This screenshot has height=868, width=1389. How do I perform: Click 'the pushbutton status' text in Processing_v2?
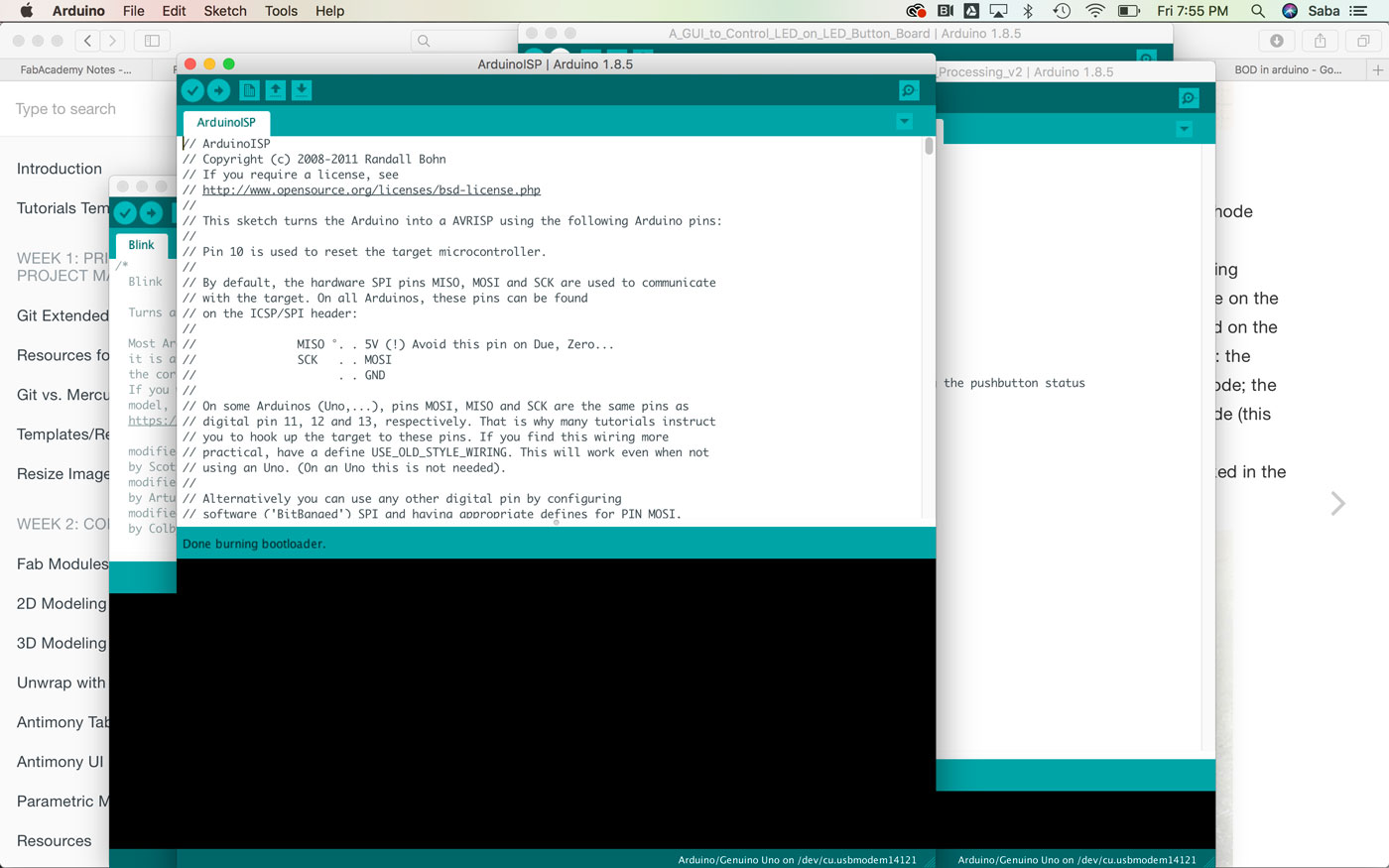pos(1014,383)
